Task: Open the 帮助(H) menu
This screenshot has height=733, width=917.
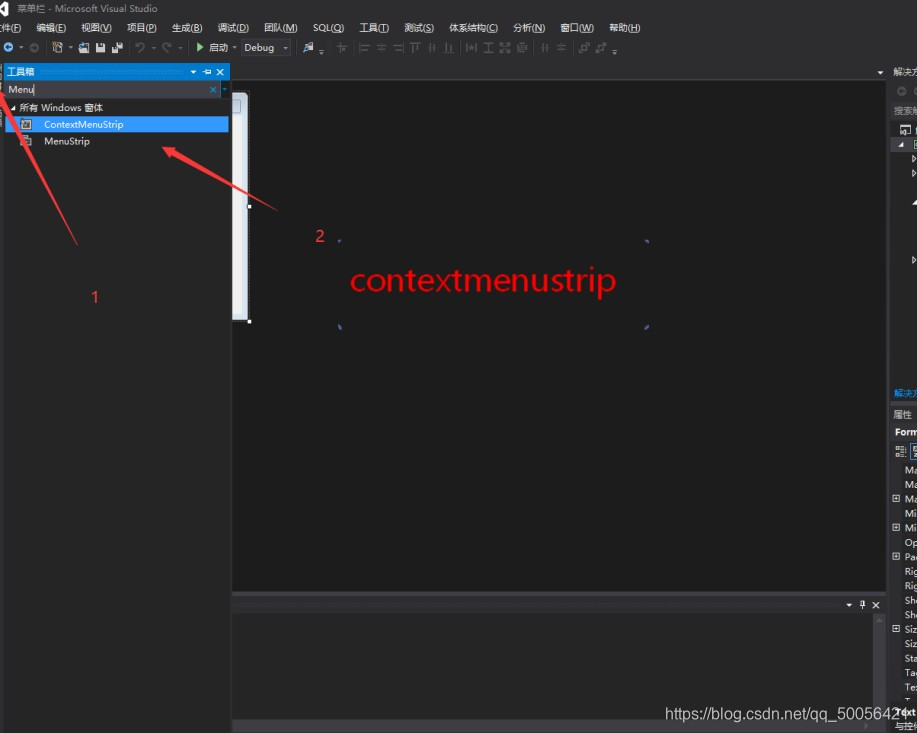Action: pyautogui.click(x=624, y=27)
